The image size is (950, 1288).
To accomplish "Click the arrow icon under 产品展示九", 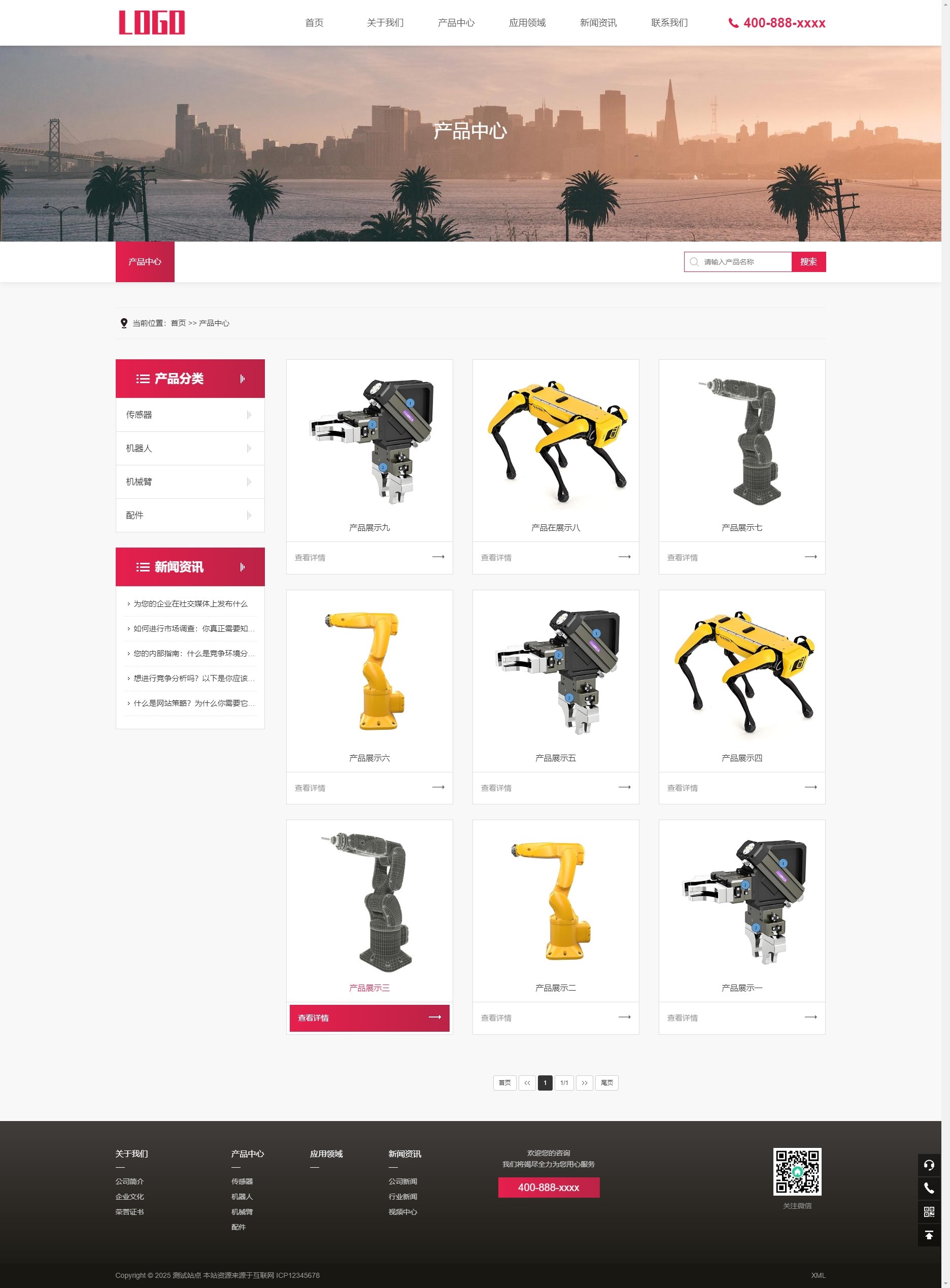I will click(x=438, y=557).
